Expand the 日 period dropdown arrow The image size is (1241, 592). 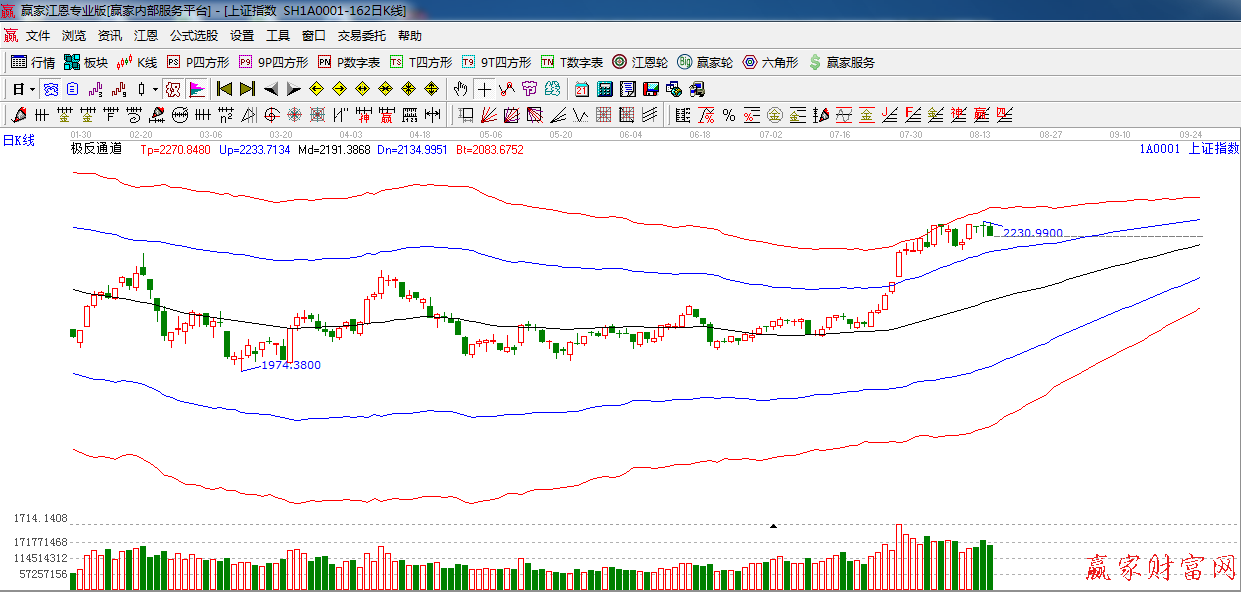[32, 89]
